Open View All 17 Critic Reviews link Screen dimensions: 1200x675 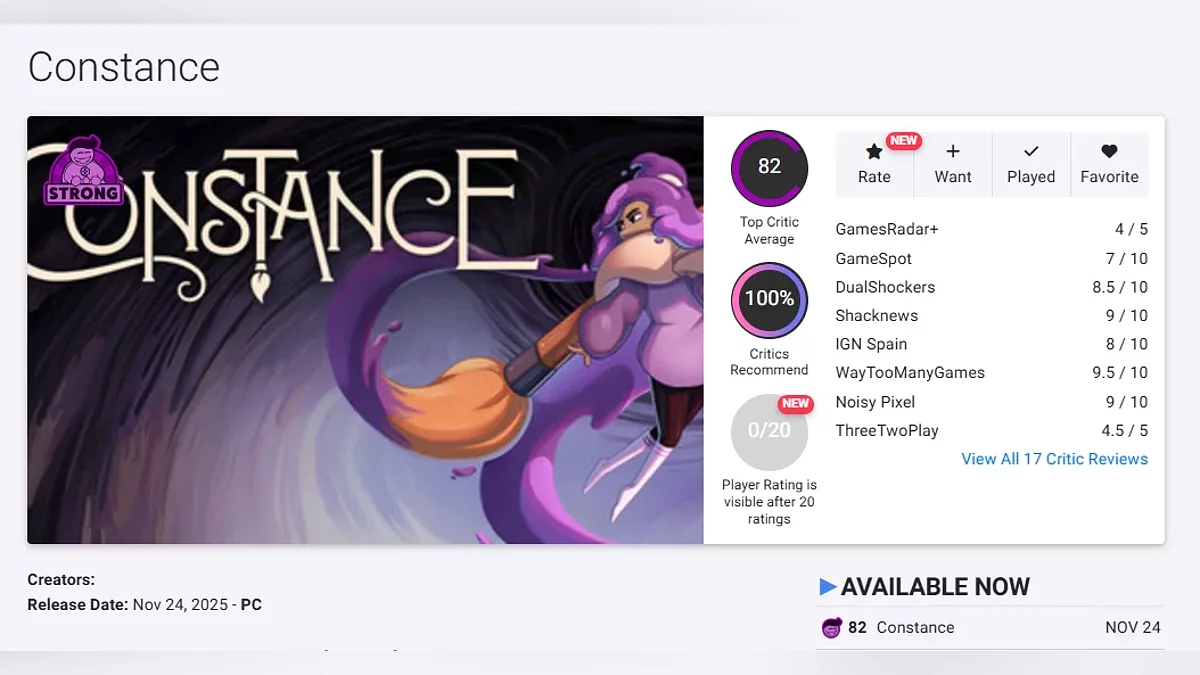(x=1054, y=459)
